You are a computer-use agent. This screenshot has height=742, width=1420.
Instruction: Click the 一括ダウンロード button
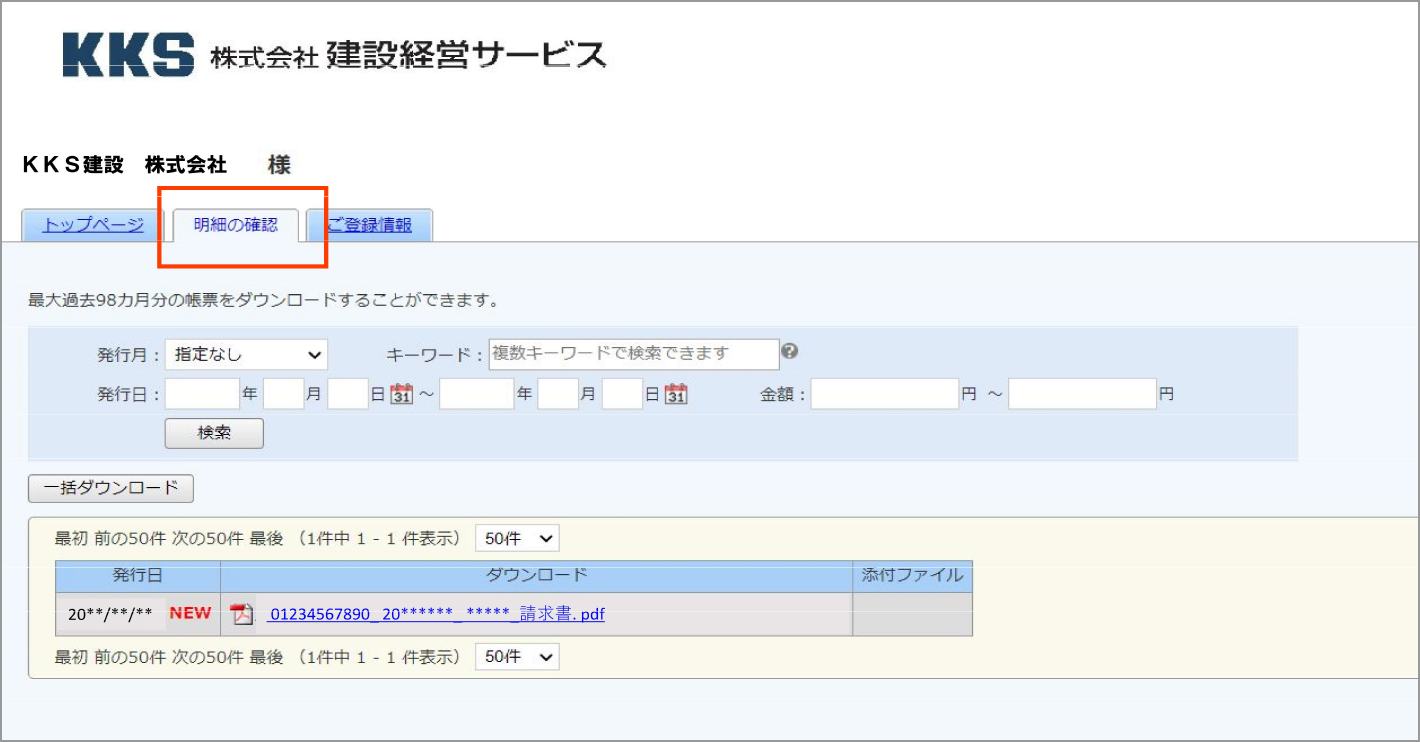coord(111,488)
